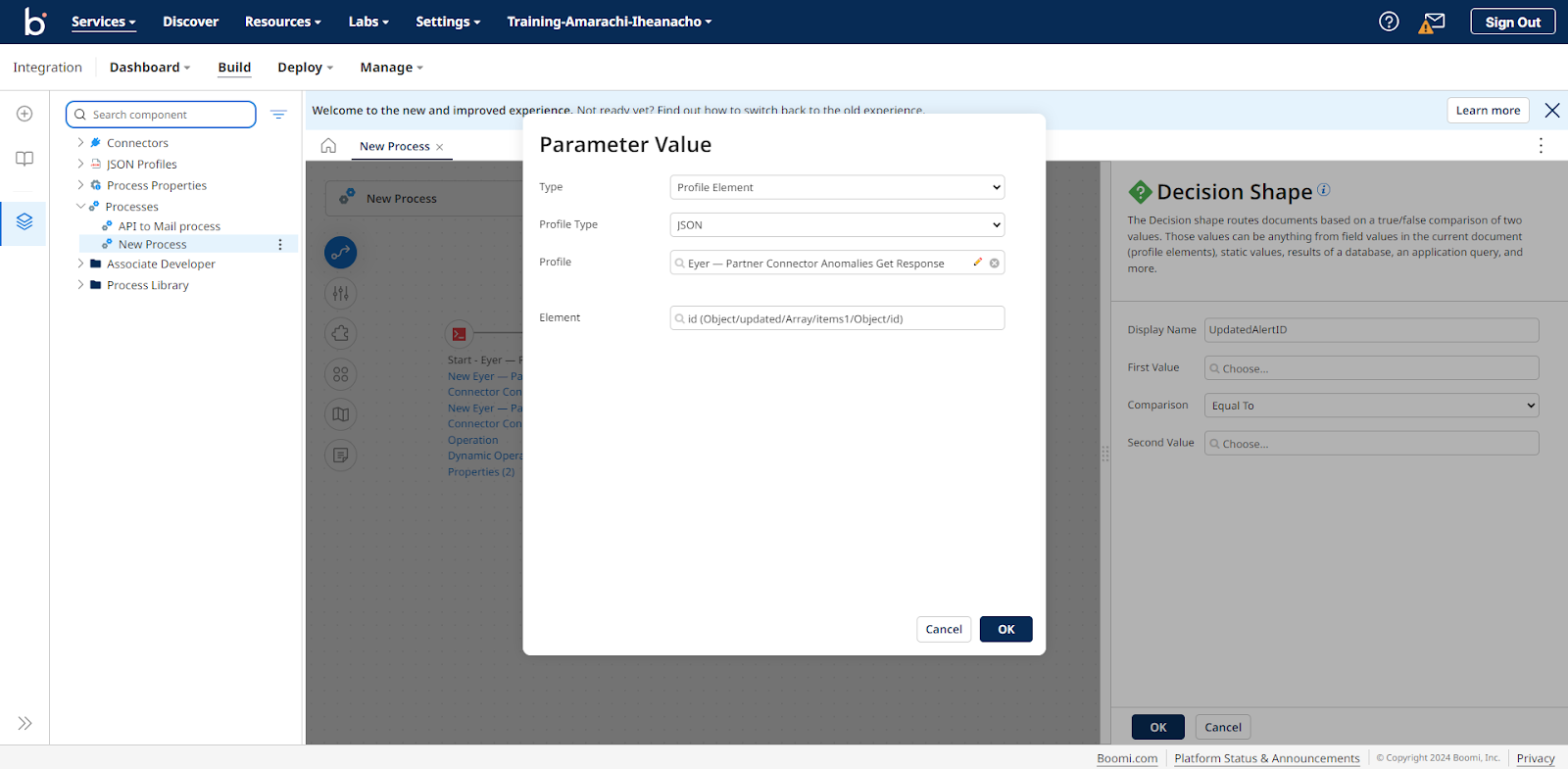The image size is (1568, 769).
Task: Edit the selected profile pencil icon
Action: tap(977, 263)
